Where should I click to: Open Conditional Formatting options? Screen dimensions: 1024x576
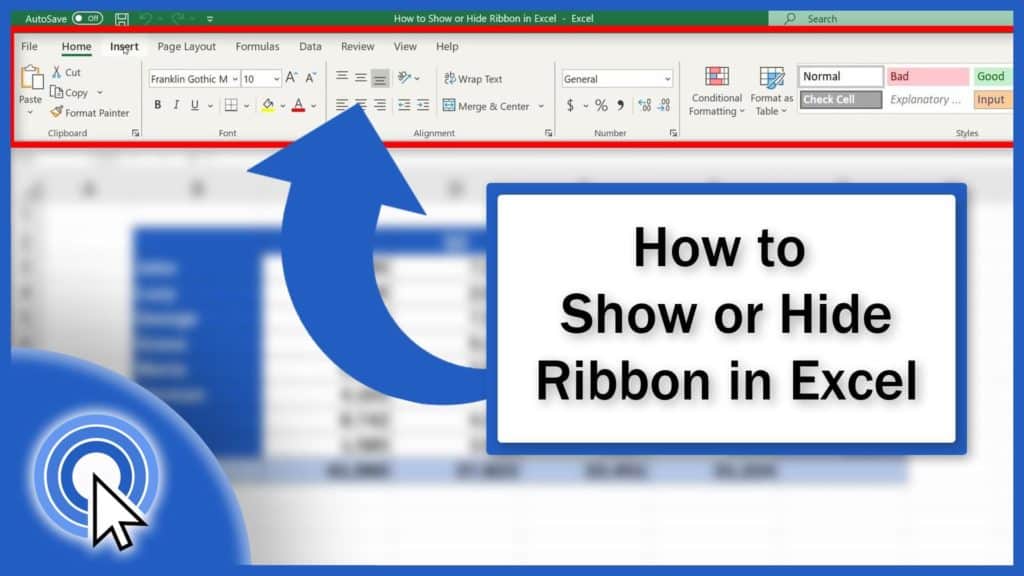point(716,90)
